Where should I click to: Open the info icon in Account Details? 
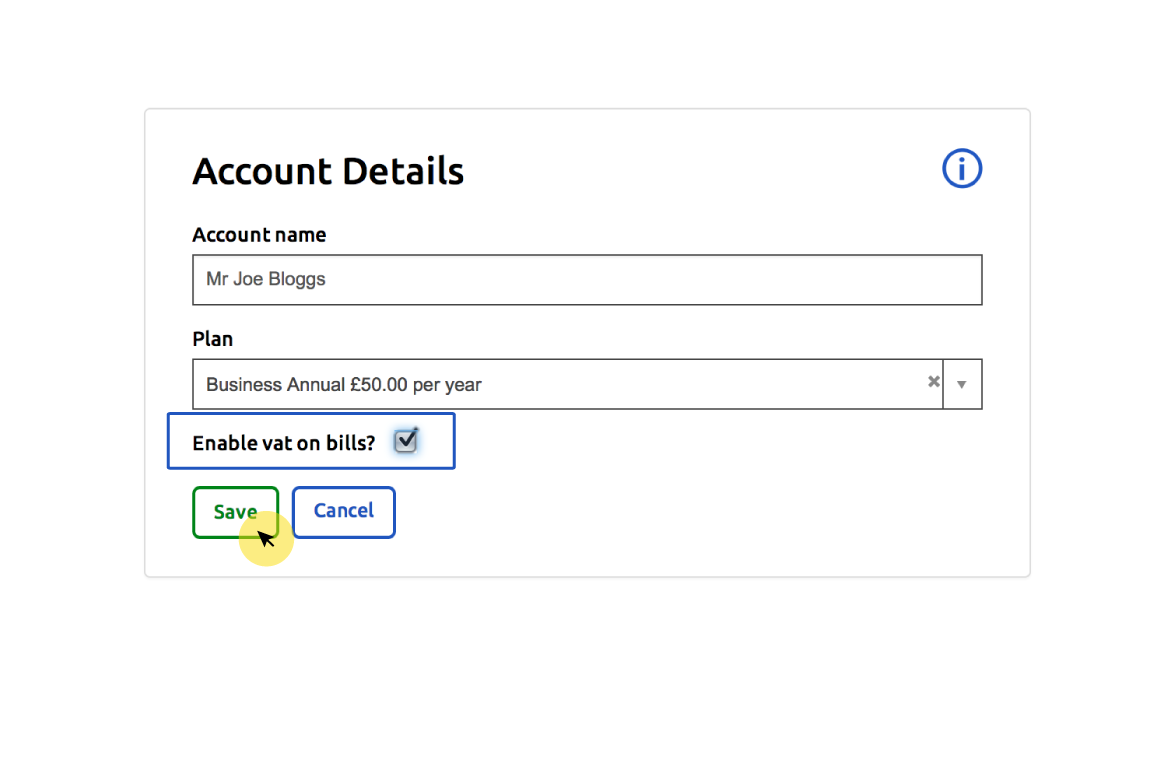tap(962, 169)
